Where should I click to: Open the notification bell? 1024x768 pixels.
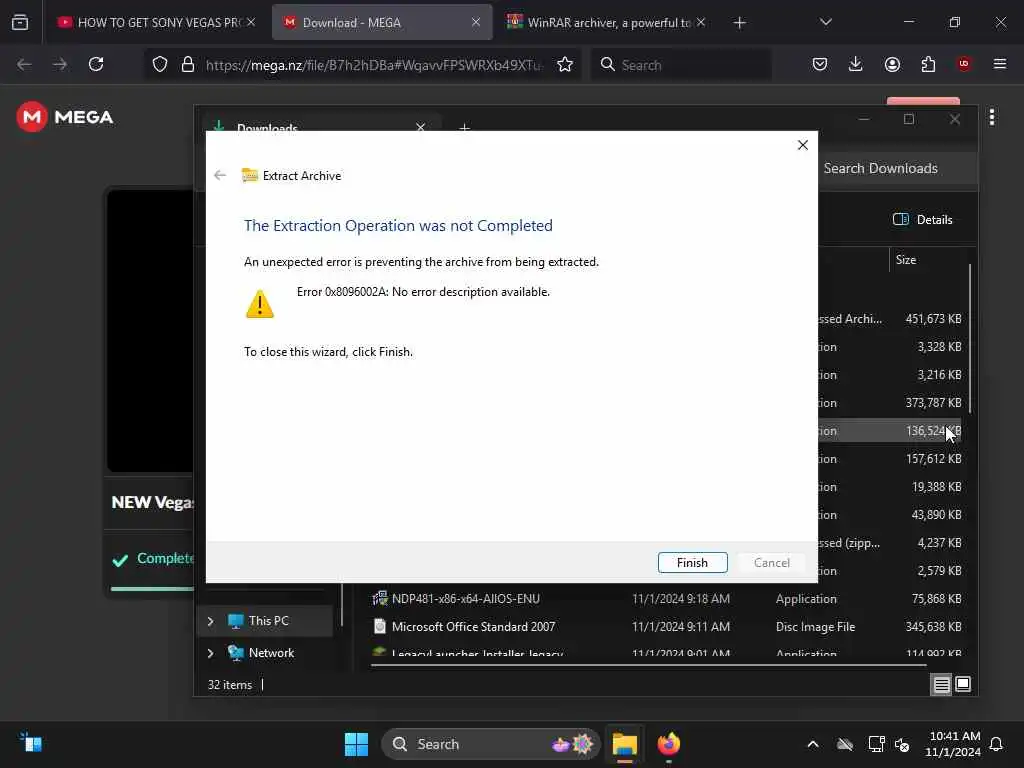[996, 744]
